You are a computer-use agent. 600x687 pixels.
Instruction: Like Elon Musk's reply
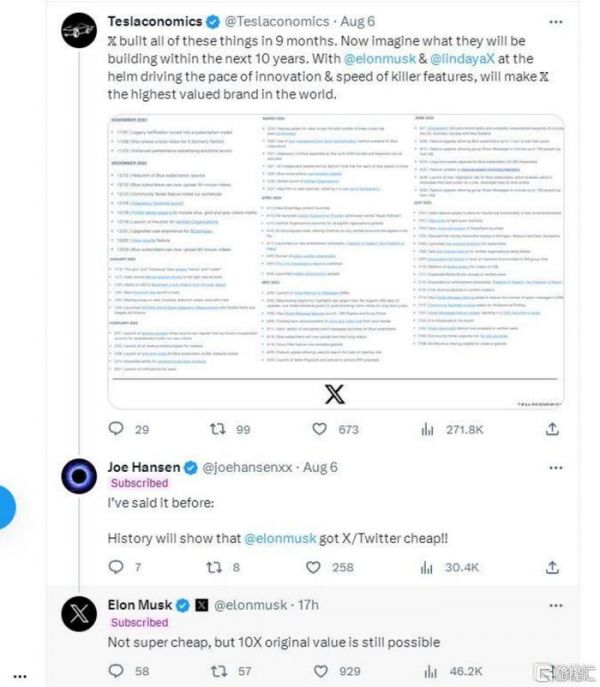coord(320,671)
